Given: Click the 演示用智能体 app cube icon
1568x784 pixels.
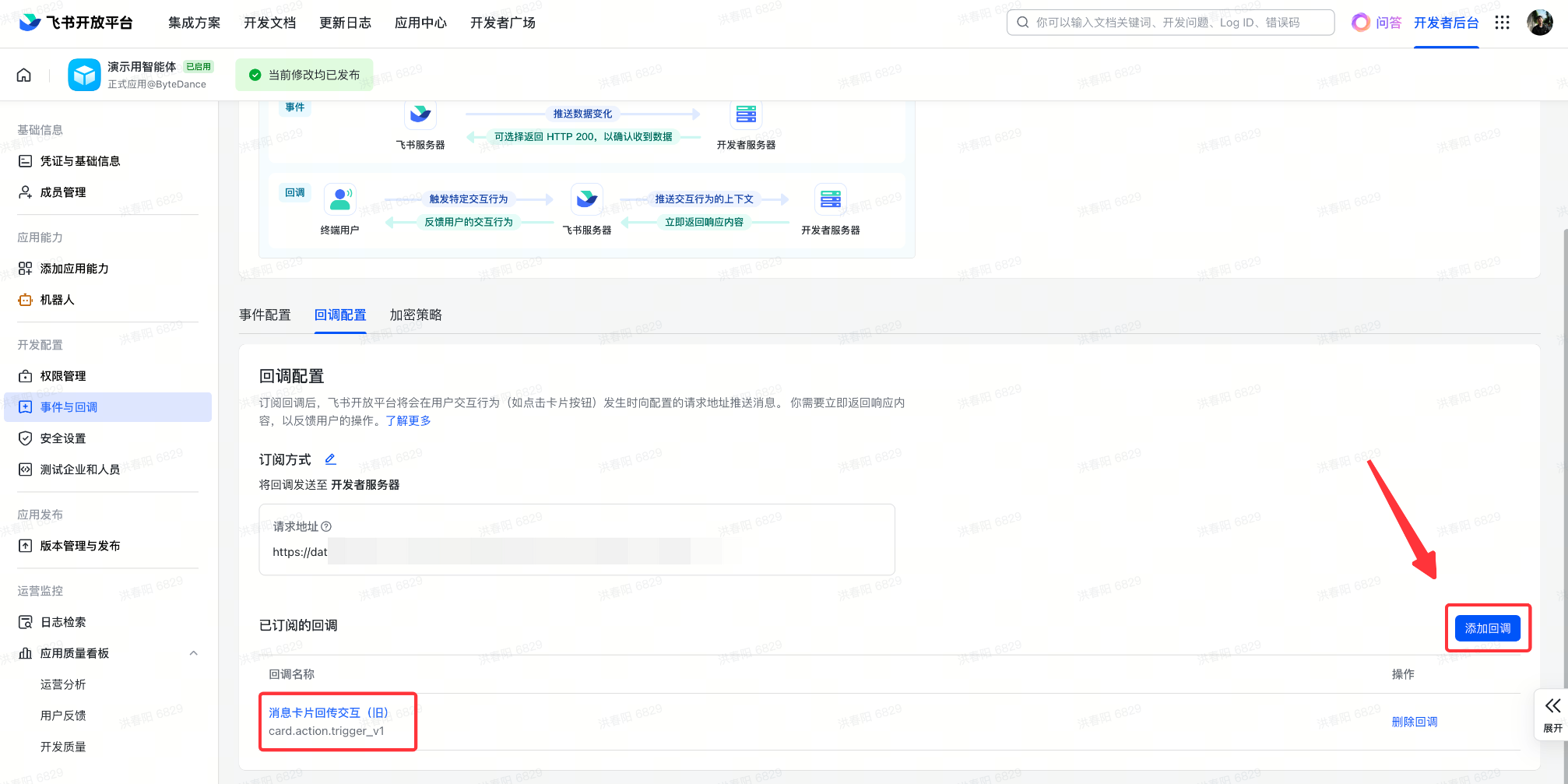Looking at the screenshot, I should (x=84, y=75).
